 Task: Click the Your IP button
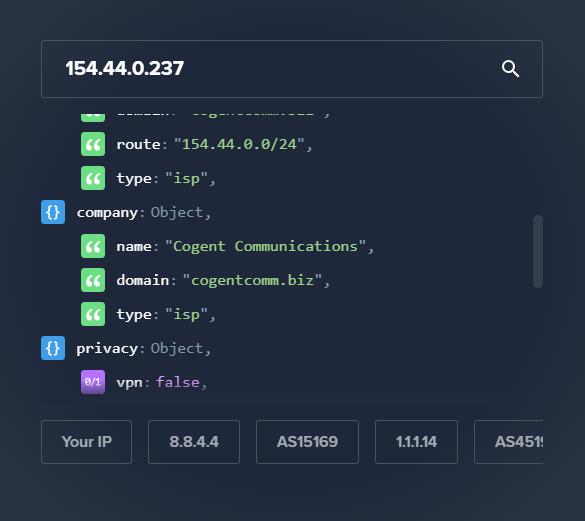click(87, 442)
